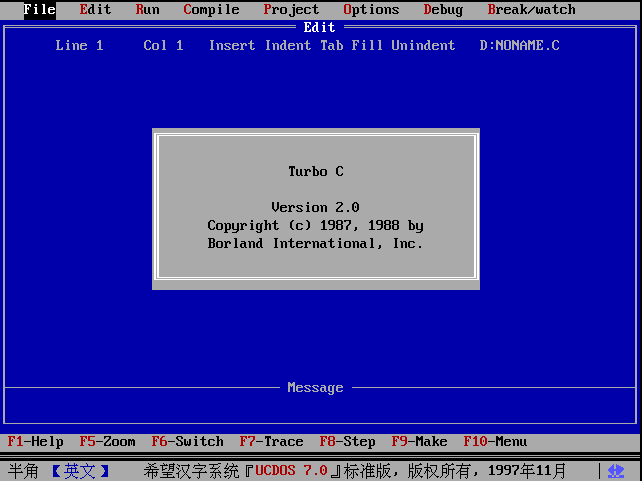Click the Edit window title
Image resolution: width=642 pixels, height=481 pixels.
point(319,27)
